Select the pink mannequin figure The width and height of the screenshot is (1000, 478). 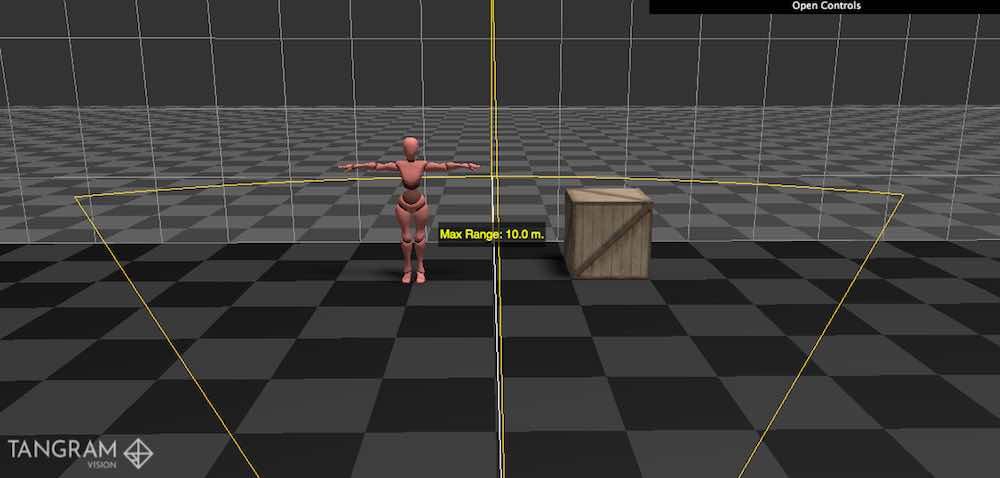[x=409, y=210]
